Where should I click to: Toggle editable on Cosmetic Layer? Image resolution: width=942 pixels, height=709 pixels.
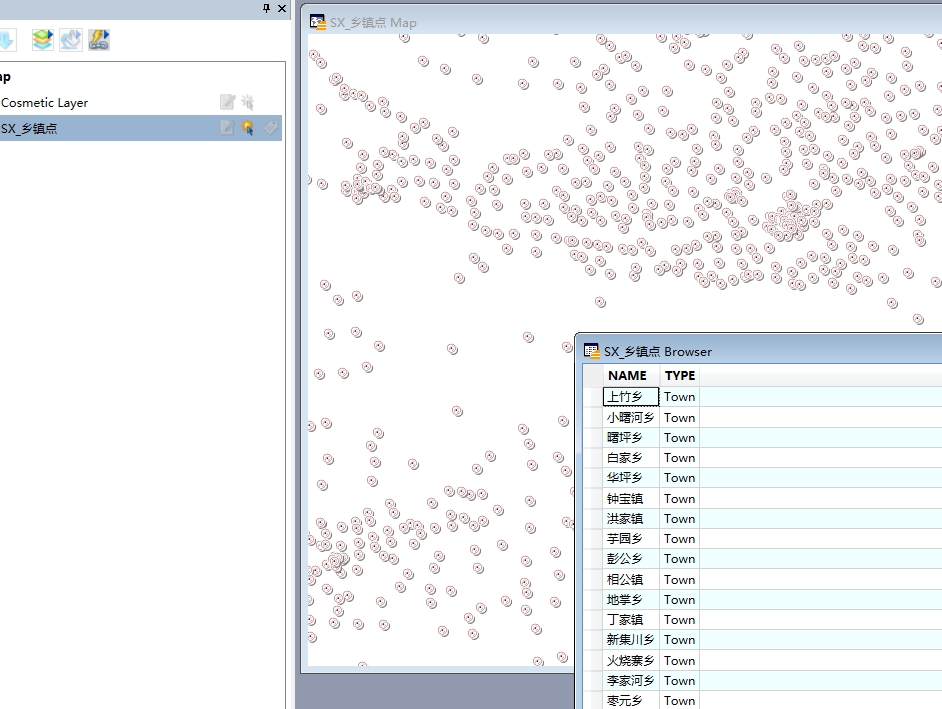227,102
